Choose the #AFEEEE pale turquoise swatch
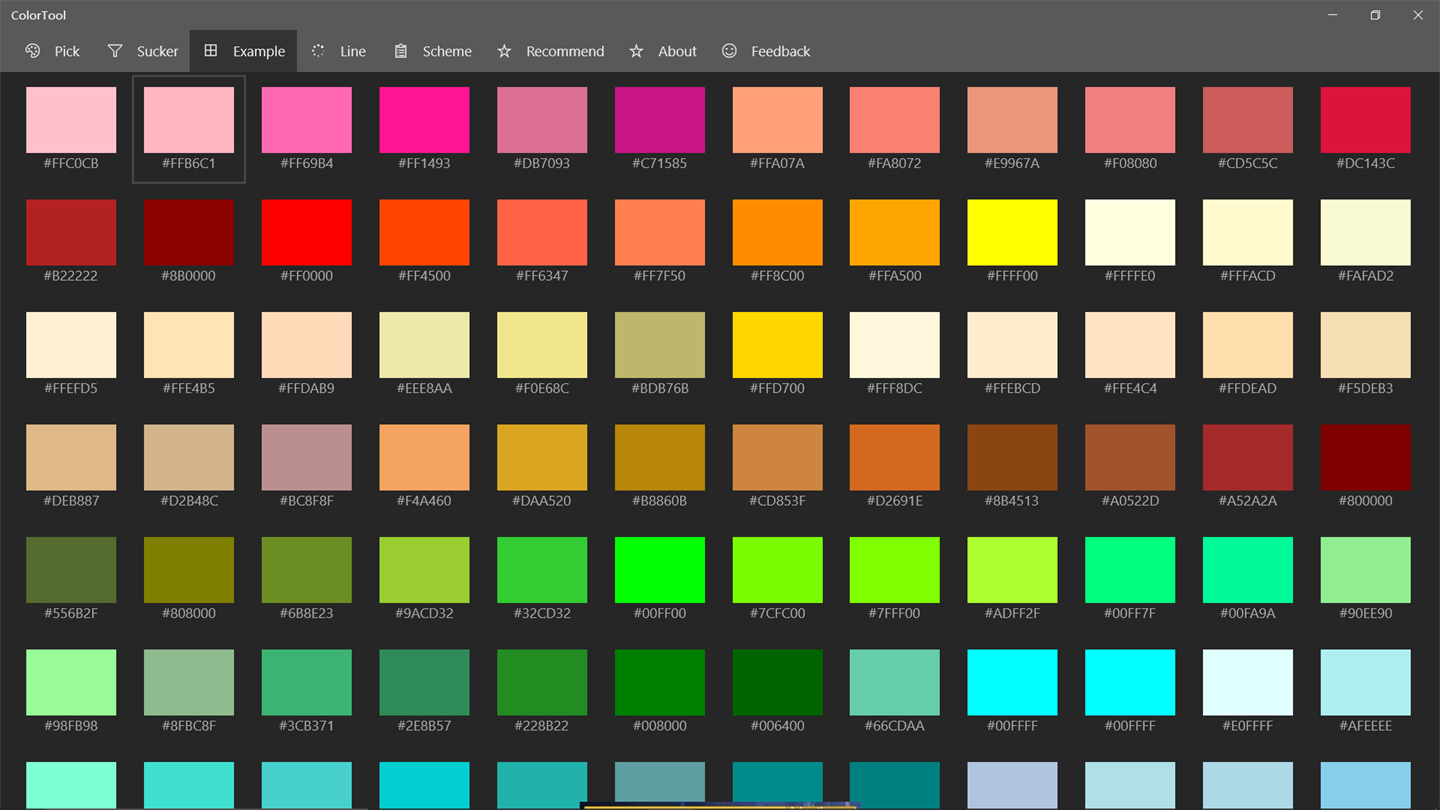 (1366, 682)
